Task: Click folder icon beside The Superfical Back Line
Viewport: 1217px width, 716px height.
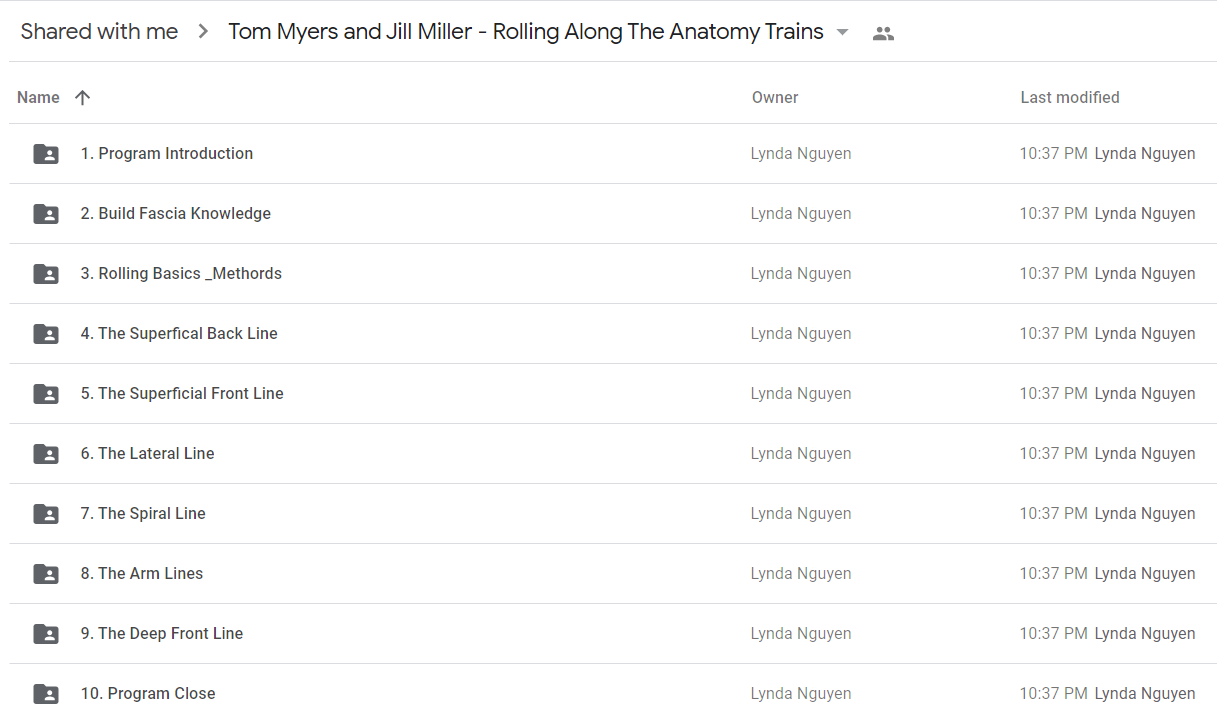Action: (x=46, y=334)
